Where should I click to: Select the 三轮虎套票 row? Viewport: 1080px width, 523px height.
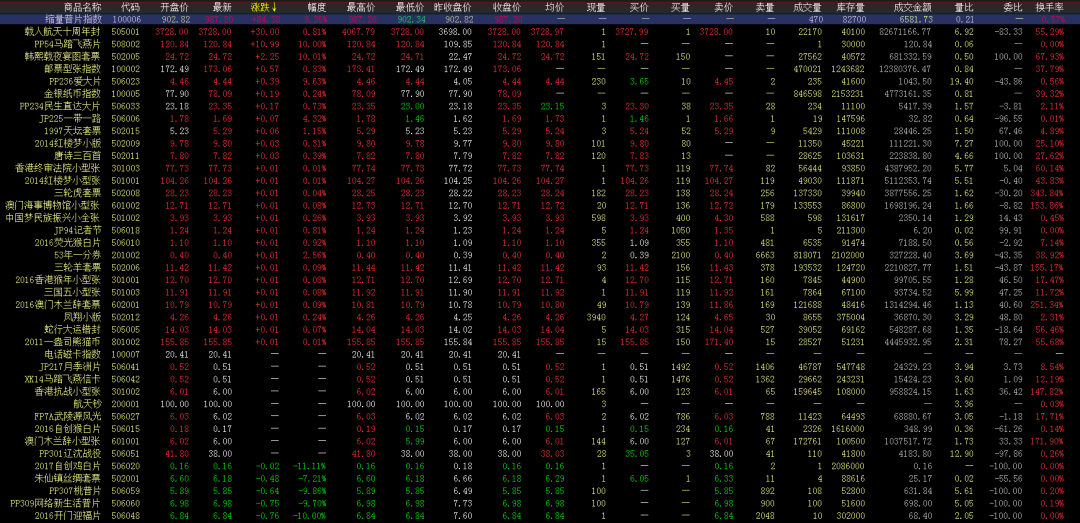point(540,192)
